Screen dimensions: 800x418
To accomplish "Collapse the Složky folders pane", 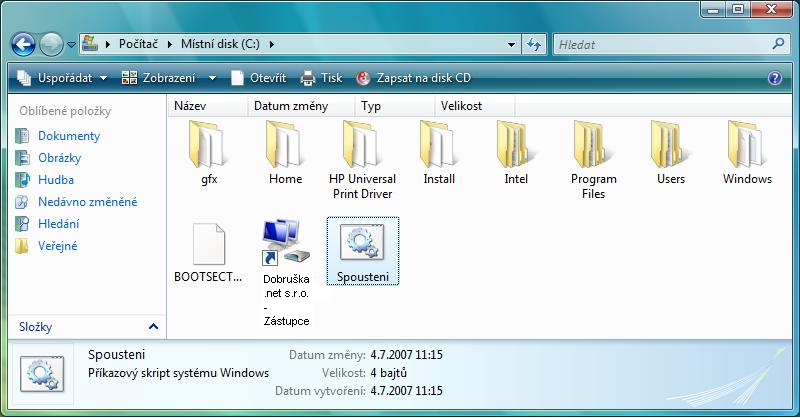I will 152,327.
